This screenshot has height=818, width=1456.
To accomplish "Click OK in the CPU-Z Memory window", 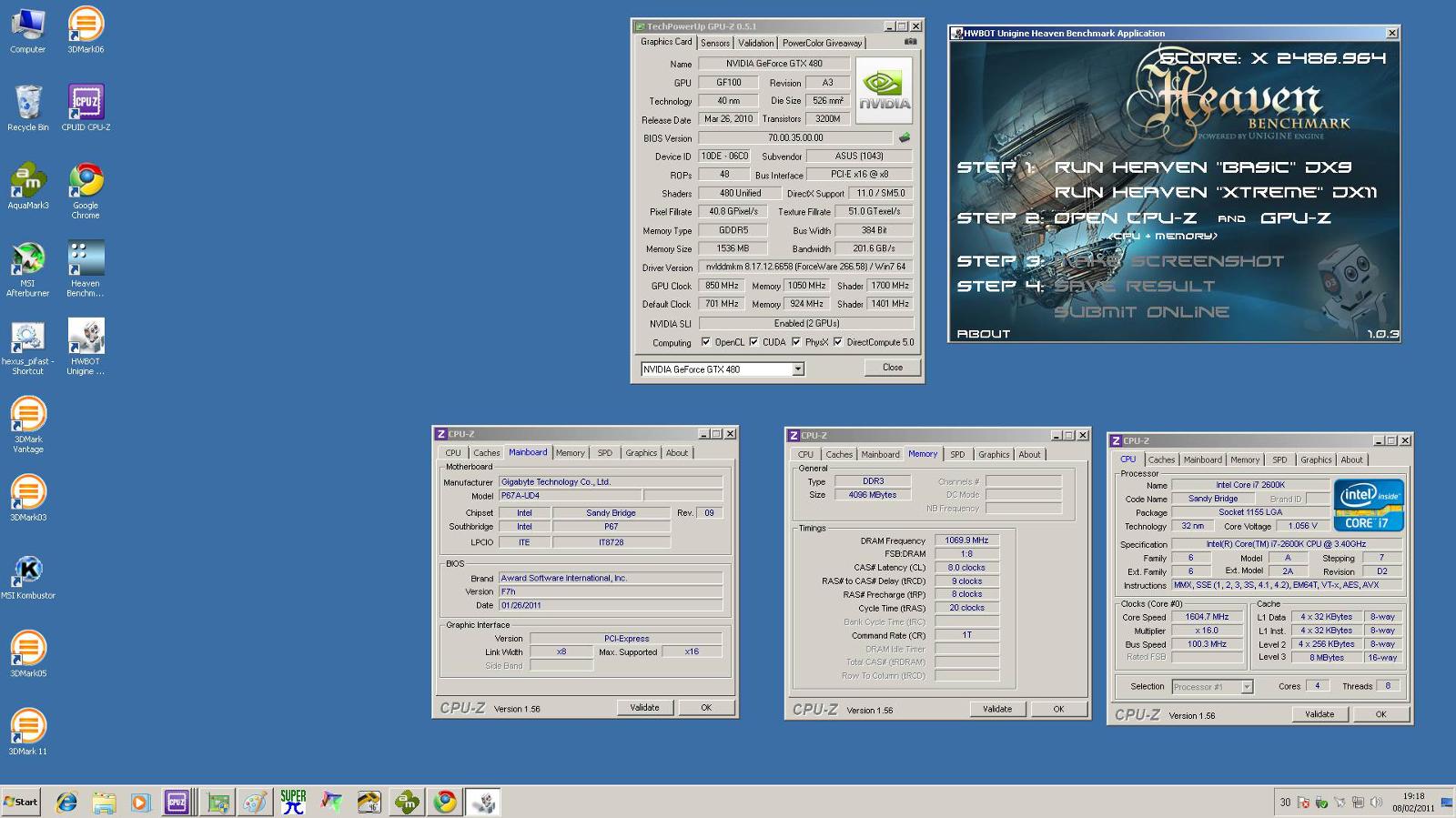I will (x=1058, y=710).
